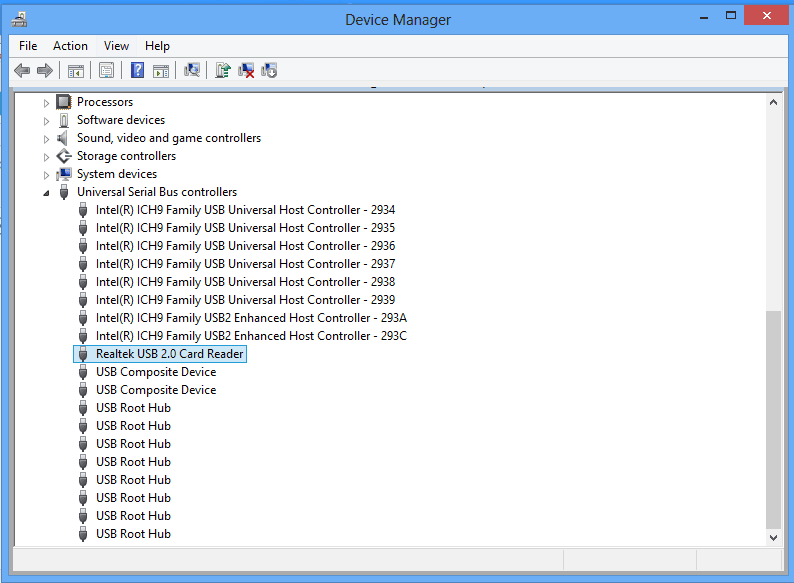Image resolution: width=794 pixels, height=583 pixels.
Task: Expand the Software devices node
Action: [46, 122]
